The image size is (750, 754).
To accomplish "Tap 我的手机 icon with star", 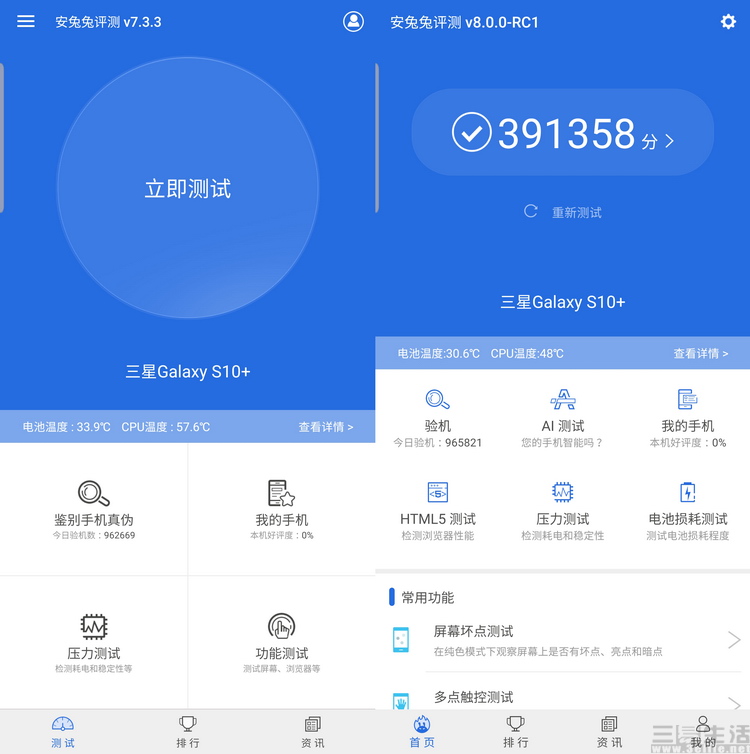I will point(282,493).
